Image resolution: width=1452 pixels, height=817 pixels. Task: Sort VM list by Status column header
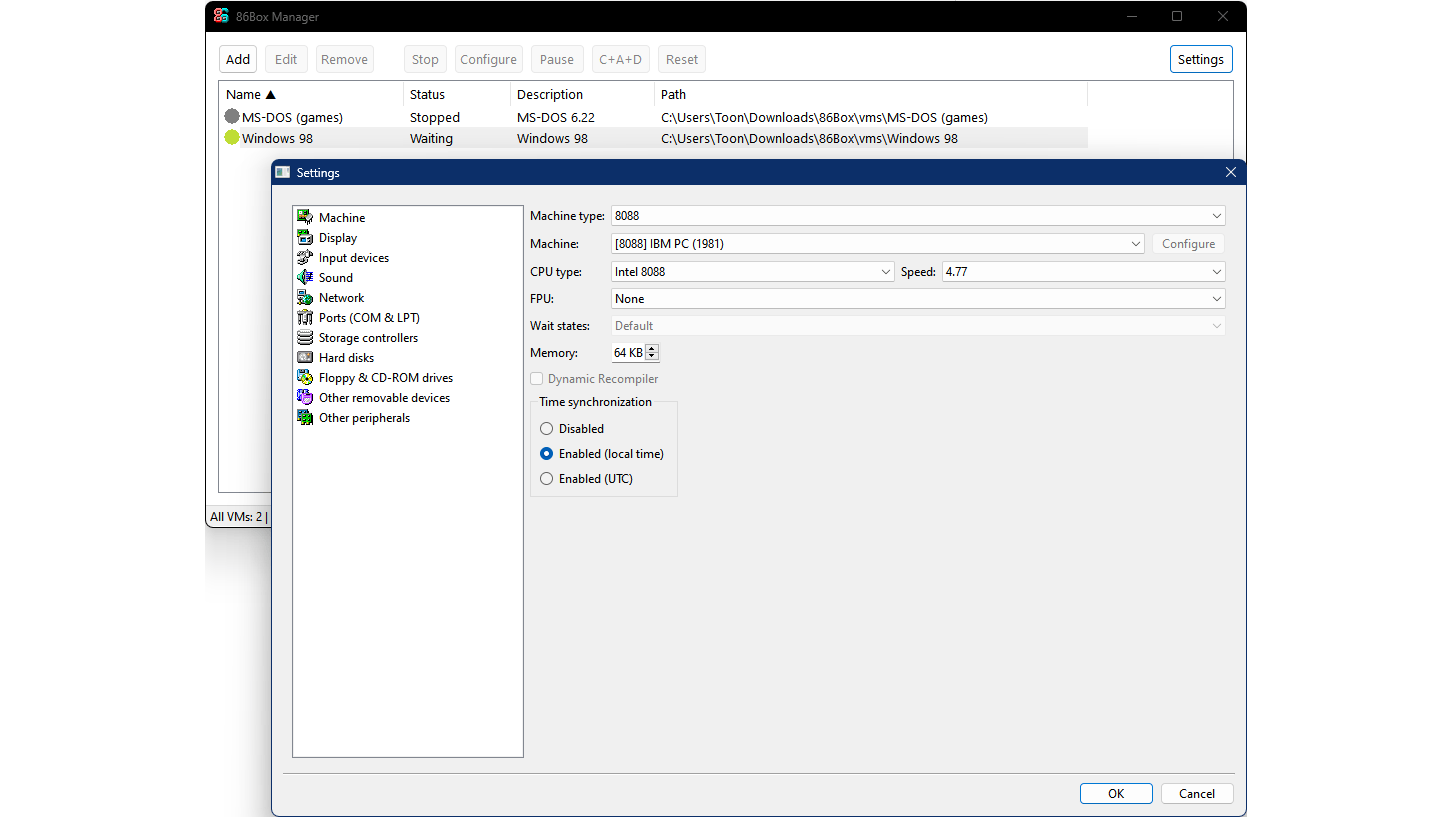click(457, 94)
